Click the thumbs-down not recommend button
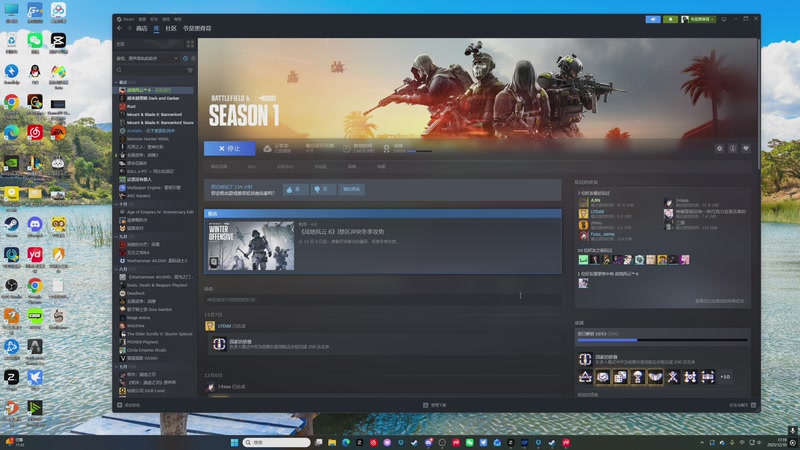This screenshot has width=800, height=450. click(x=322, y=189)
